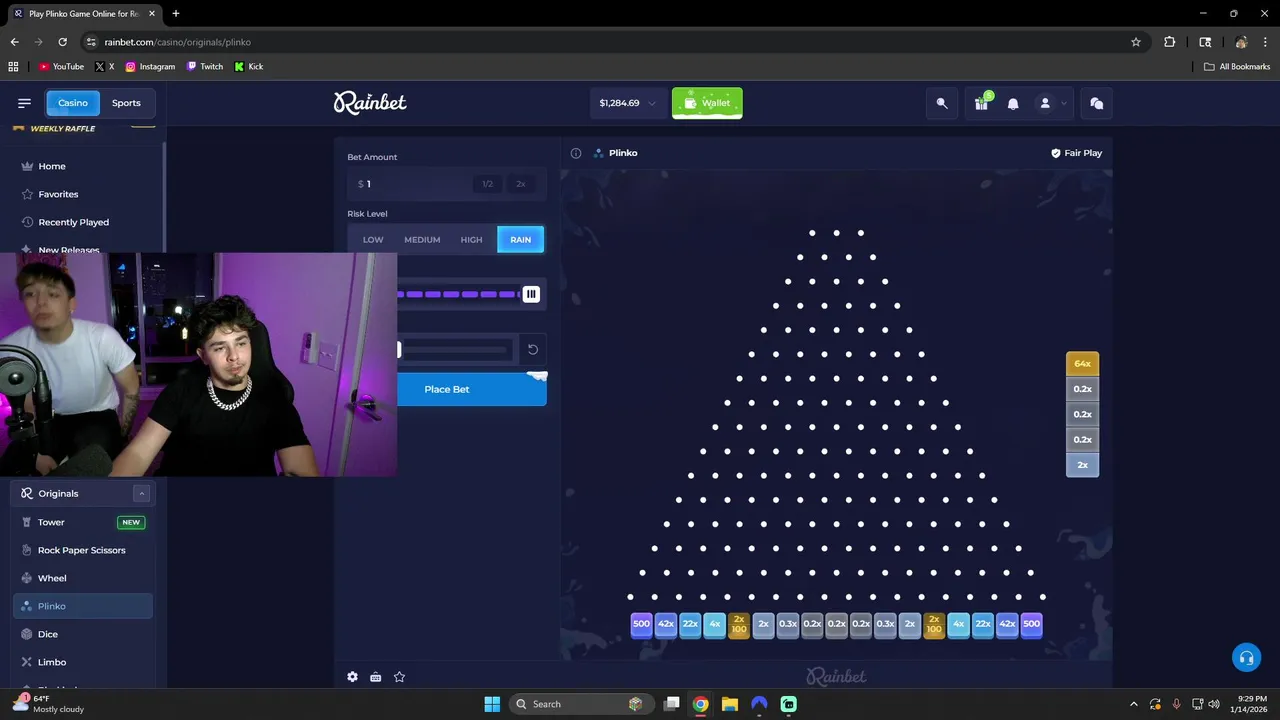Open the Wheel game
Image resolution: width=1280 pixels, height=720 pixels.
(82, 578)
